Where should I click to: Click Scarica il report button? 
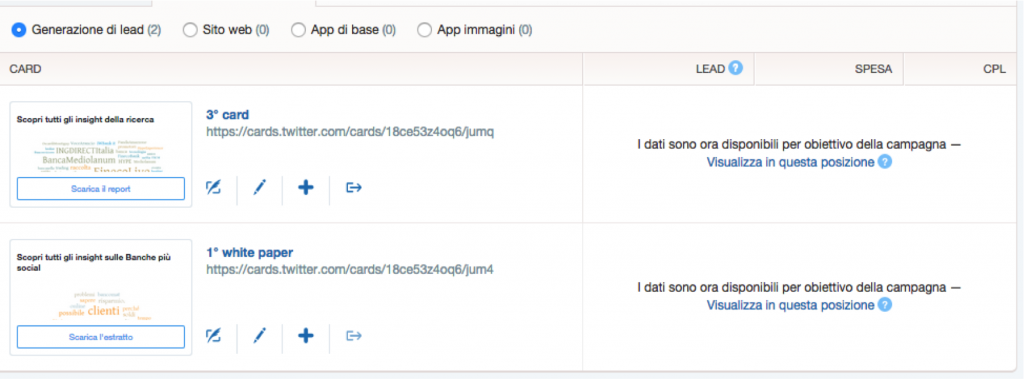(101, 189)
